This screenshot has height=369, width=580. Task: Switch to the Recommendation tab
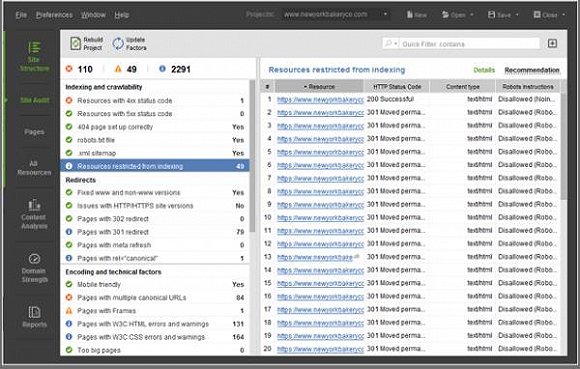532,70
